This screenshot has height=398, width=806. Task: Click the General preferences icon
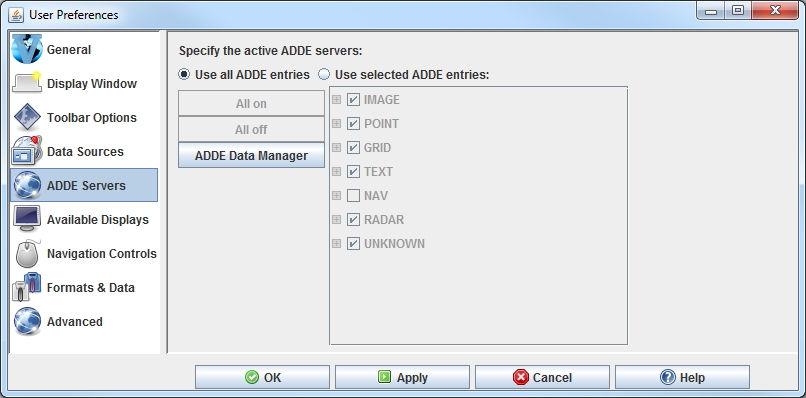pos(27,49)
